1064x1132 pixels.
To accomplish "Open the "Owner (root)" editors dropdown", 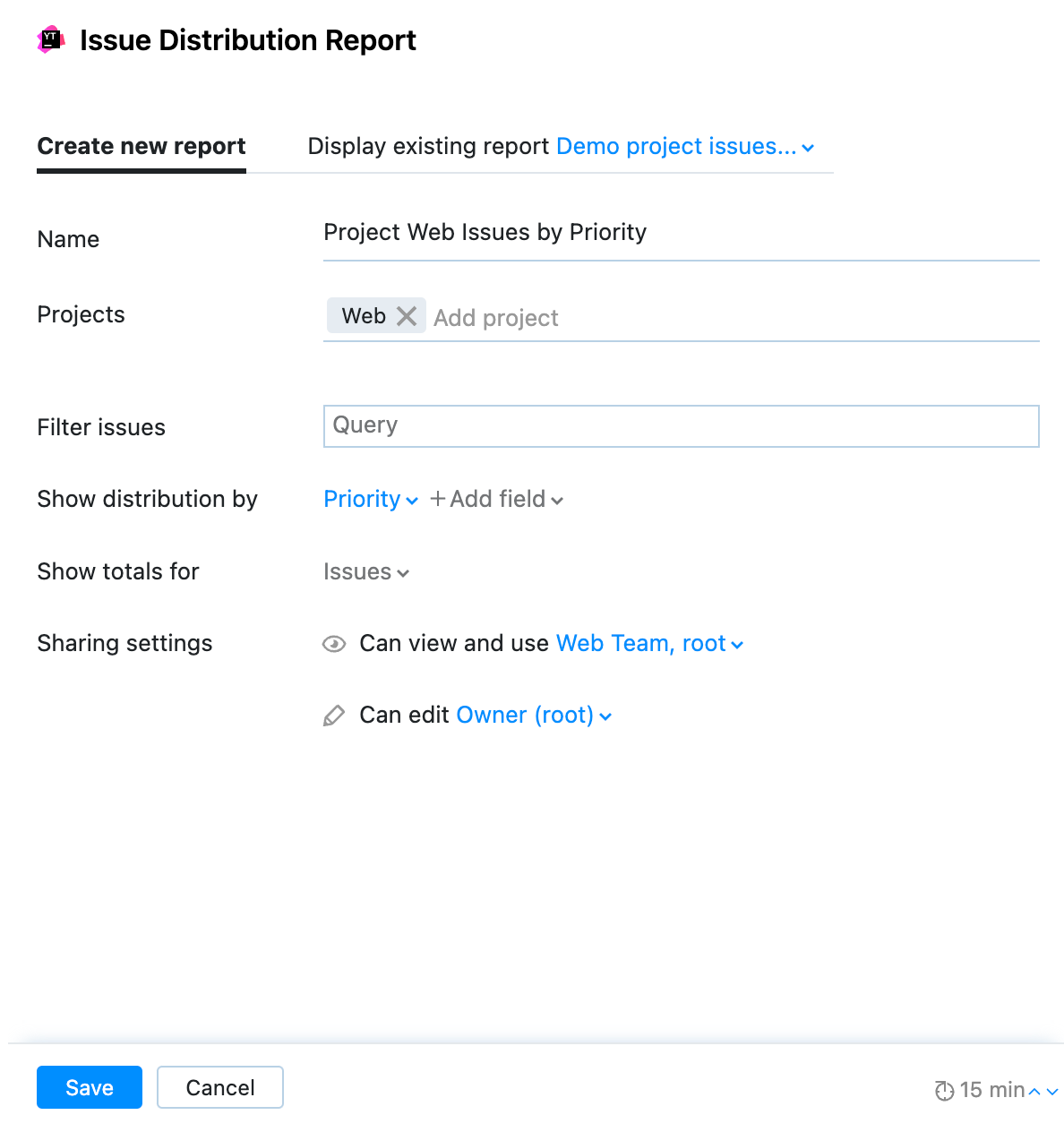I will click(x=533, y=715).
